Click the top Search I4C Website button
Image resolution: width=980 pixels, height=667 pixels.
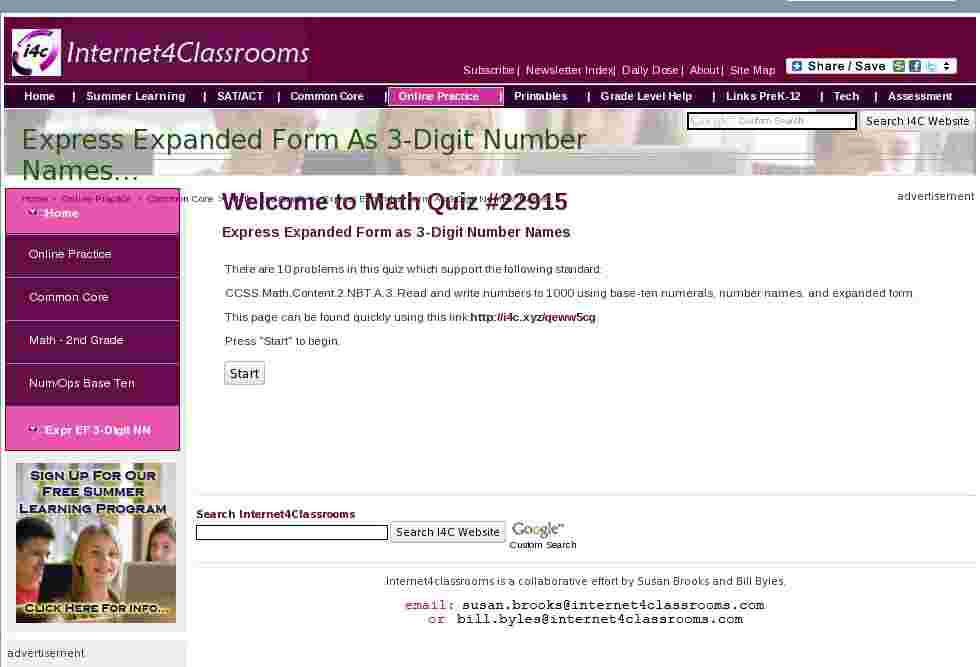[917, 121]
